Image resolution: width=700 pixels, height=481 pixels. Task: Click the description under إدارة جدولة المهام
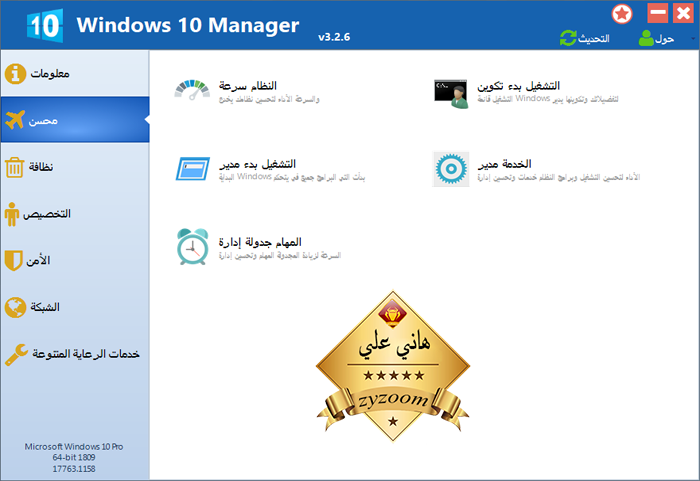click(280, 255)
